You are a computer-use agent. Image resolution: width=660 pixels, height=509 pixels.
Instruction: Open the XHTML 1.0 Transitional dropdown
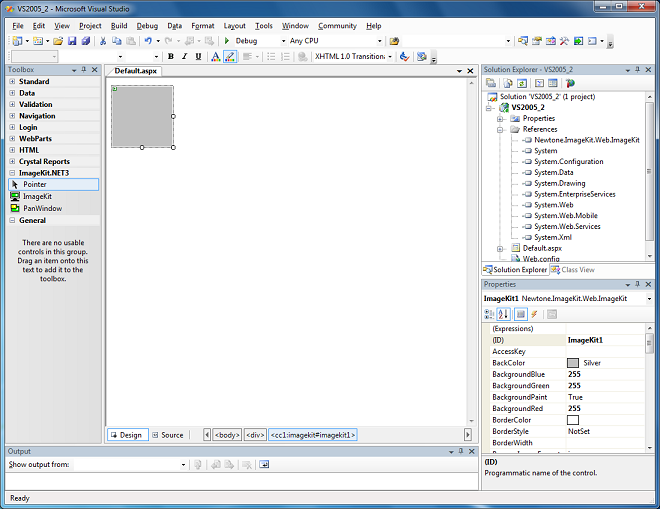tap(390, 56)
